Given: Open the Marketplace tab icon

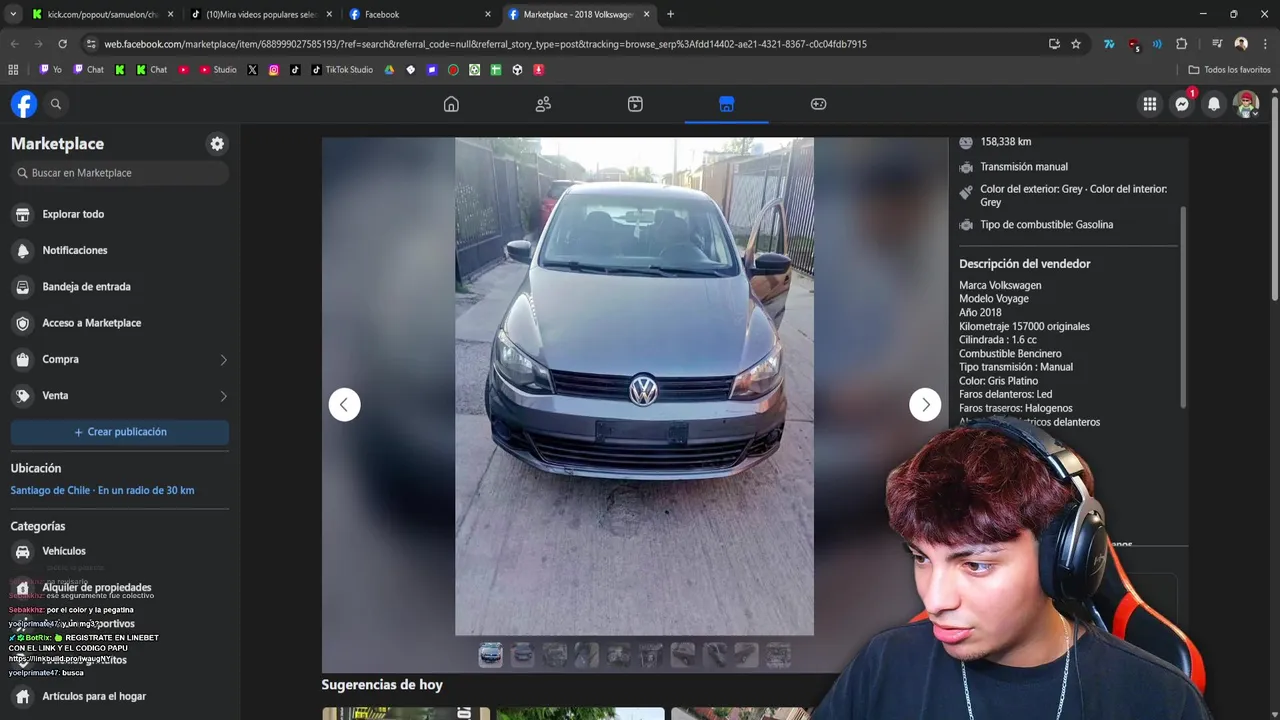Looking at the screenshot, I should [x=727, y=104].
